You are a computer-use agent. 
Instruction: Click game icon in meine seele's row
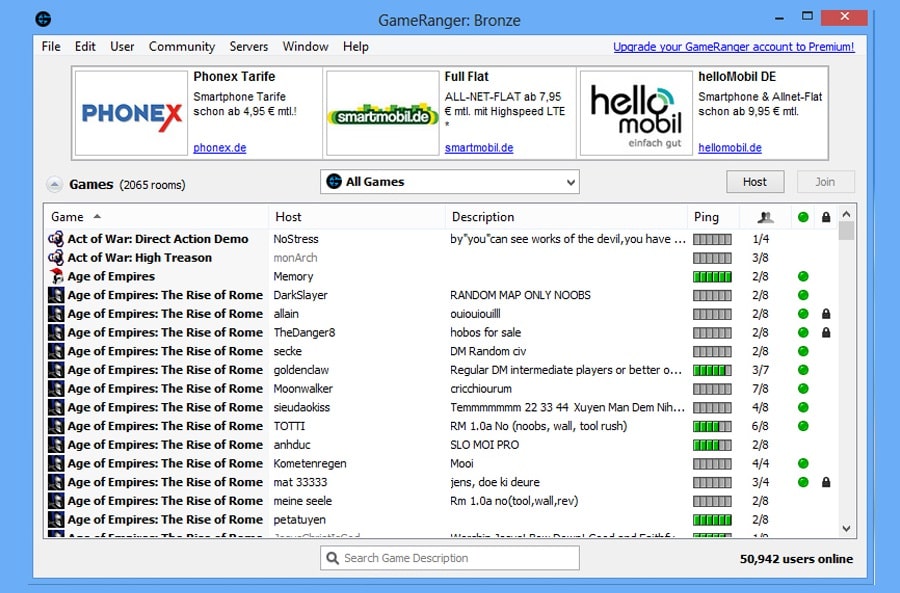(56, 501)
